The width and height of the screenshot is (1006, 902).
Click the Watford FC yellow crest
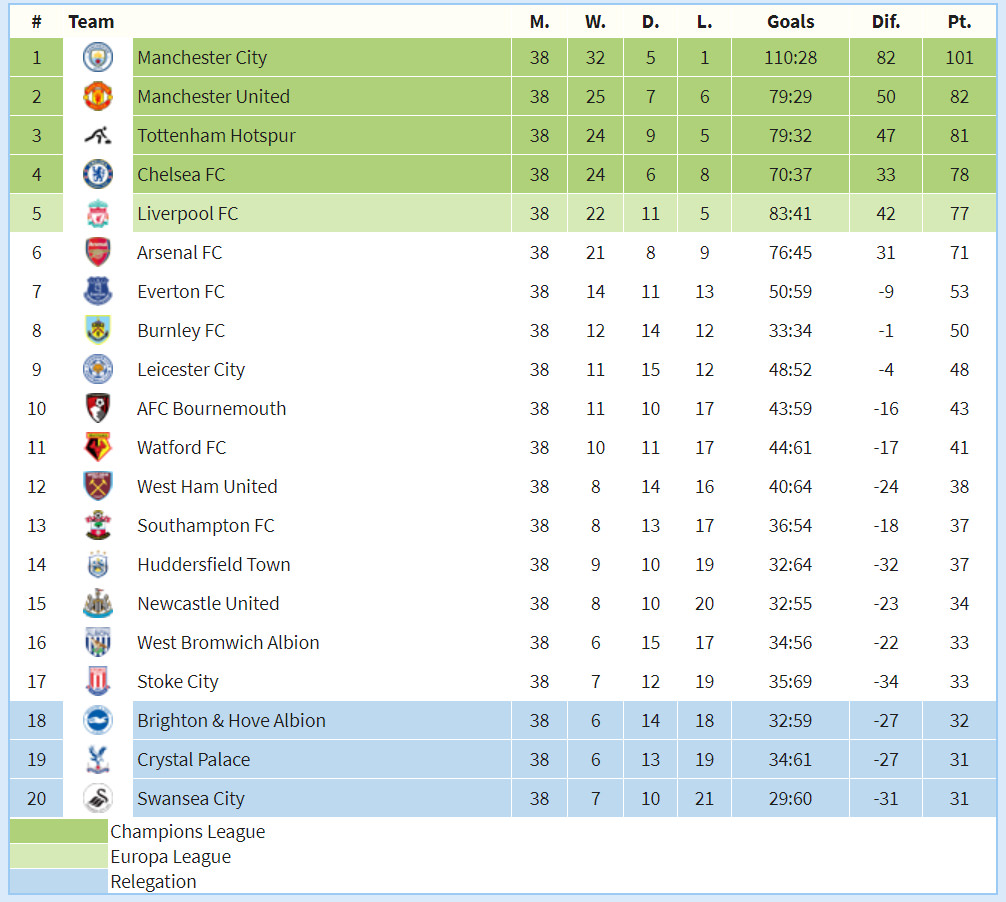pyautogui.click(x=98, y=447)
